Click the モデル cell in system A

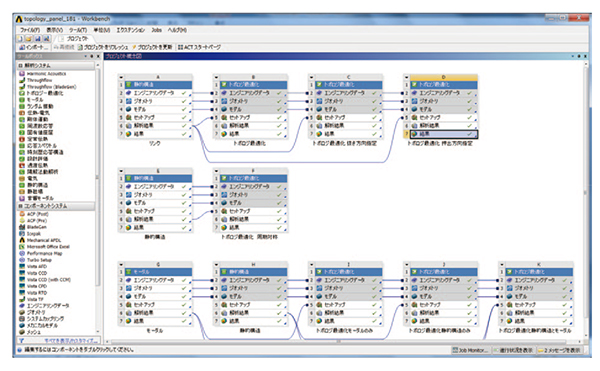pyautogui.click(x=158, y=109)
